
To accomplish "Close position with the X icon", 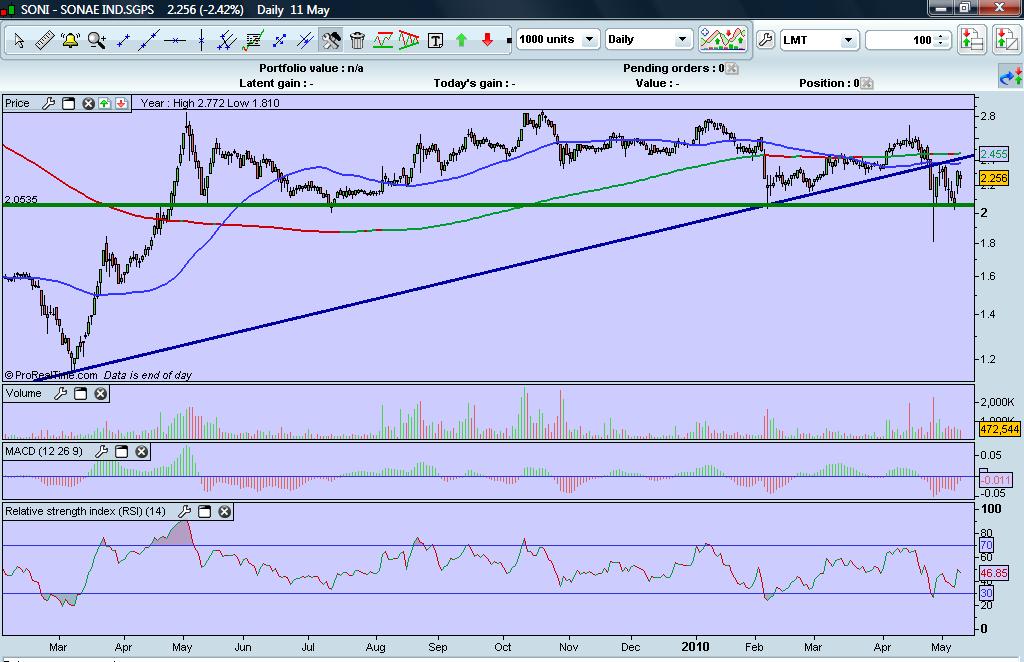I will pyautogui.click(x=867, y=84).
